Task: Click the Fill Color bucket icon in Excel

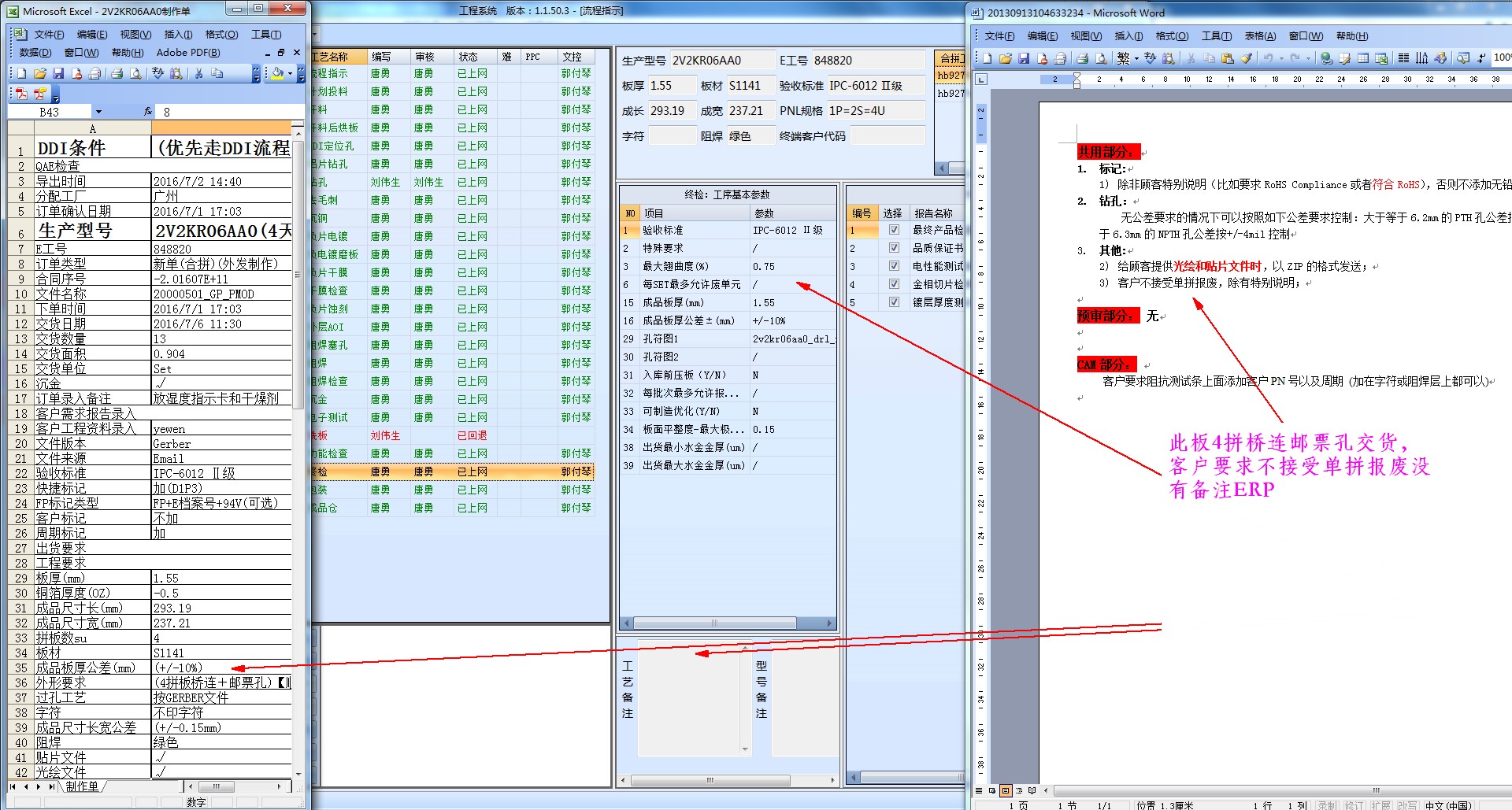Action: pyautogui.click(x=277, y=73)
